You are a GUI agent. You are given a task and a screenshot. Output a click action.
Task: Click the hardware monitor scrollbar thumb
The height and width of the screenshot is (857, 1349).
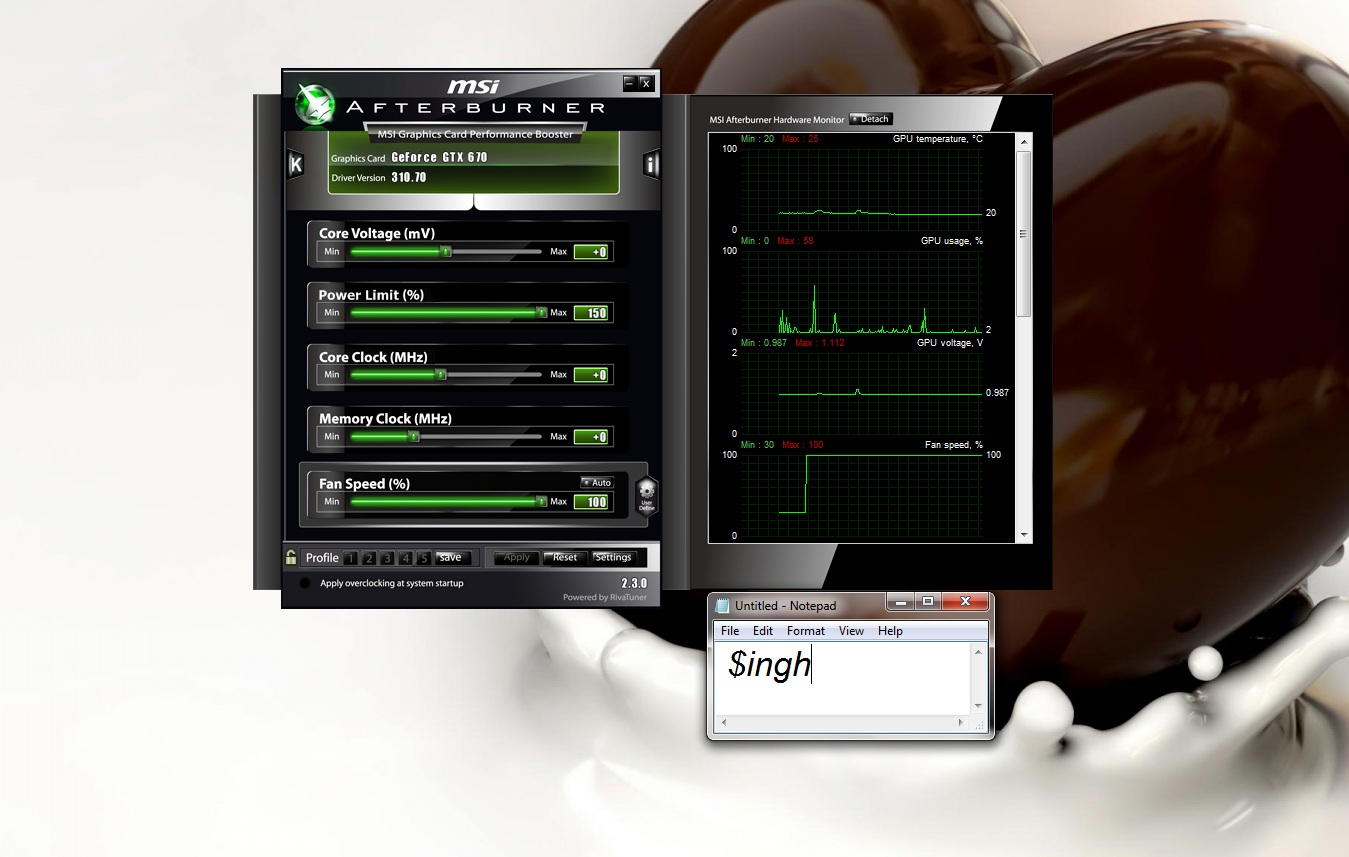[x=1023, y=234]
